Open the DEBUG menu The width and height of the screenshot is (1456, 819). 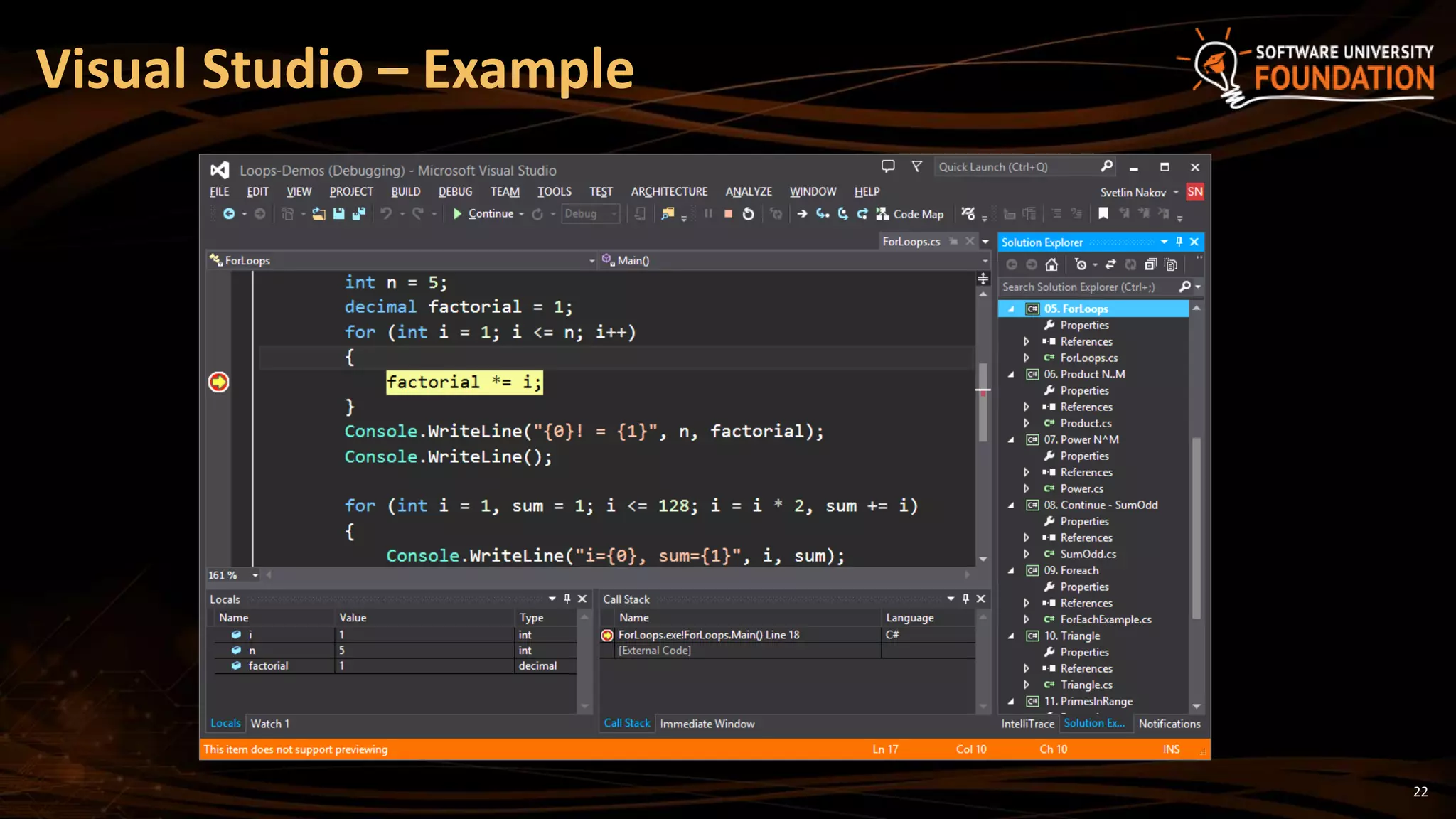(x=455, y=192)
